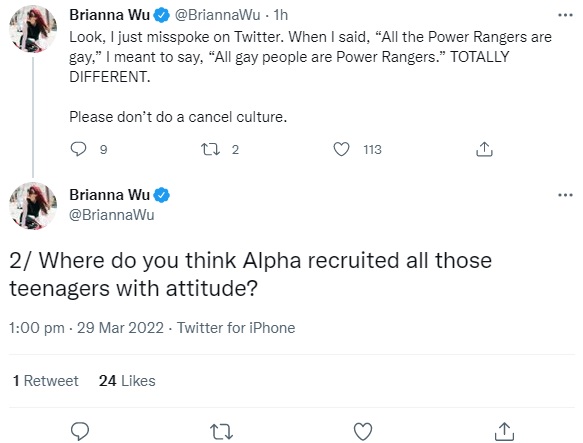Open the first tweet's text body
The height and width of the screenshot is (443, 583).
310,77
